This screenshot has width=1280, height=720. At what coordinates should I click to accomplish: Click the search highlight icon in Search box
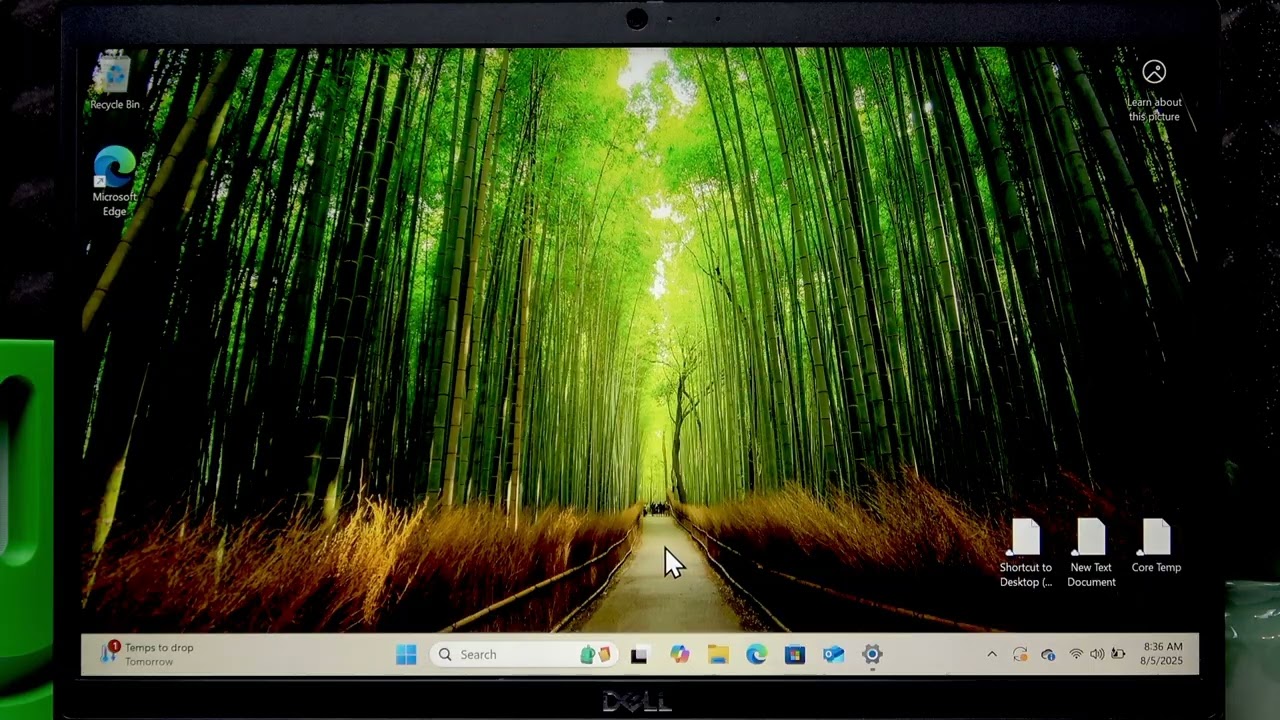pos(595,655)
